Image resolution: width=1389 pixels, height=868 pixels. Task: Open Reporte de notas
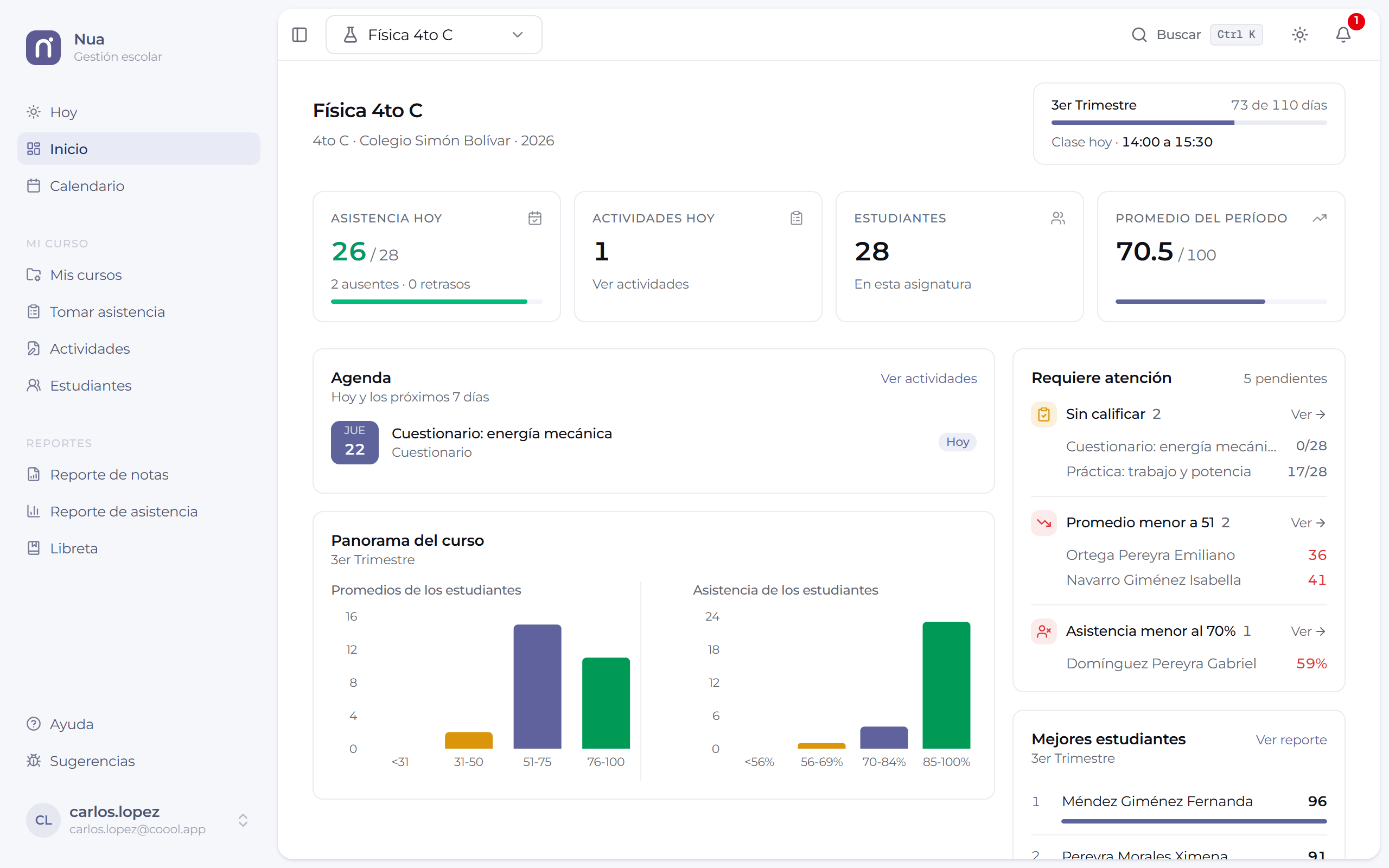click(139, 475)
